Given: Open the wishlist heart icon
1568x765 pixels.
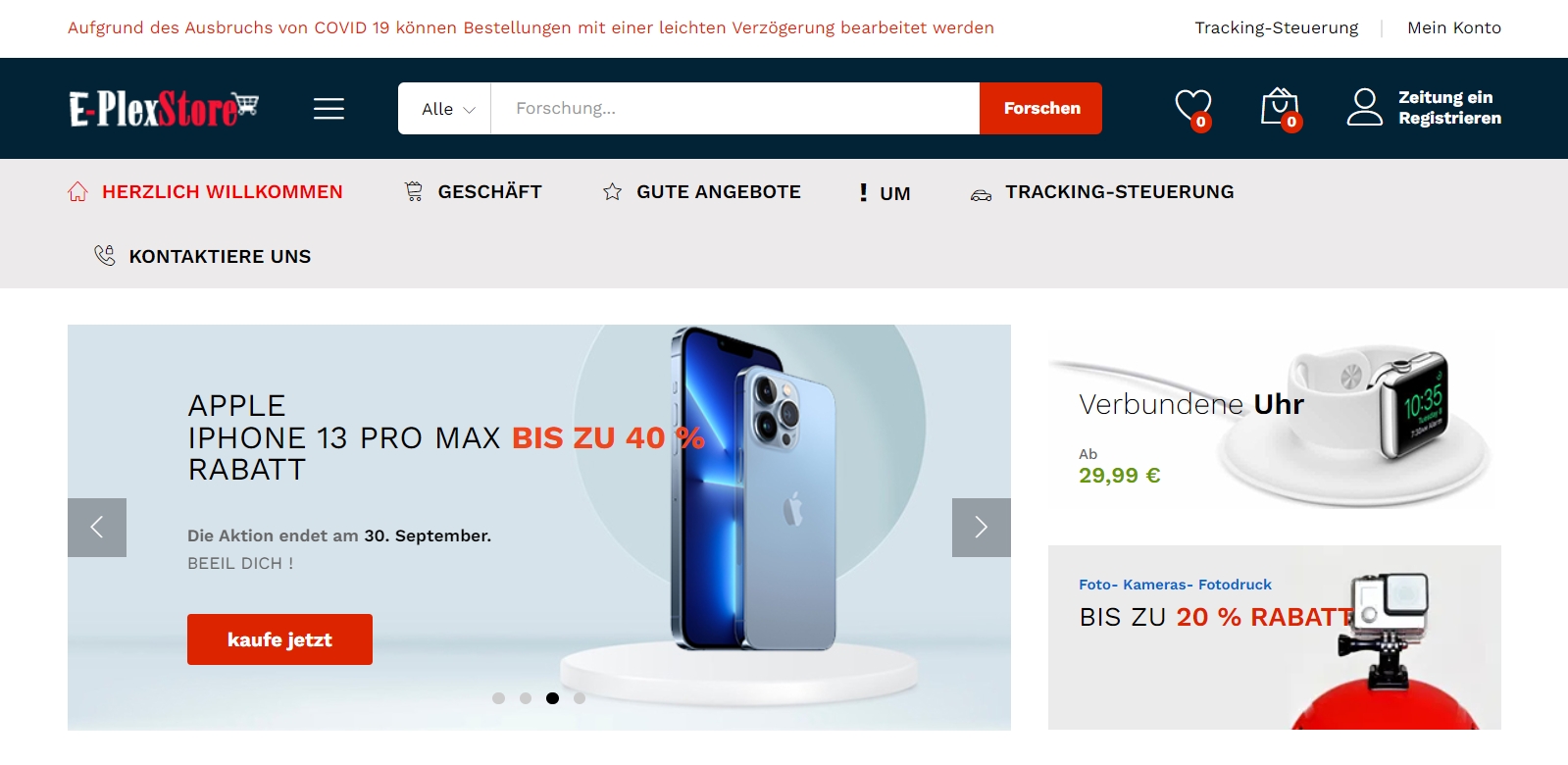Looking at the screenshot, I should point(1193,108).
